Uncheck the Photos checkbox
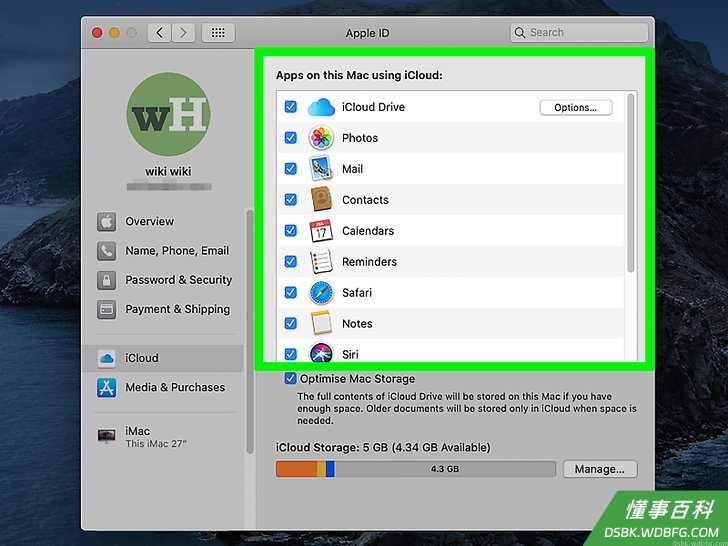Image resolution: width=728 pixels, height=546 pixels. coord(291,138)
